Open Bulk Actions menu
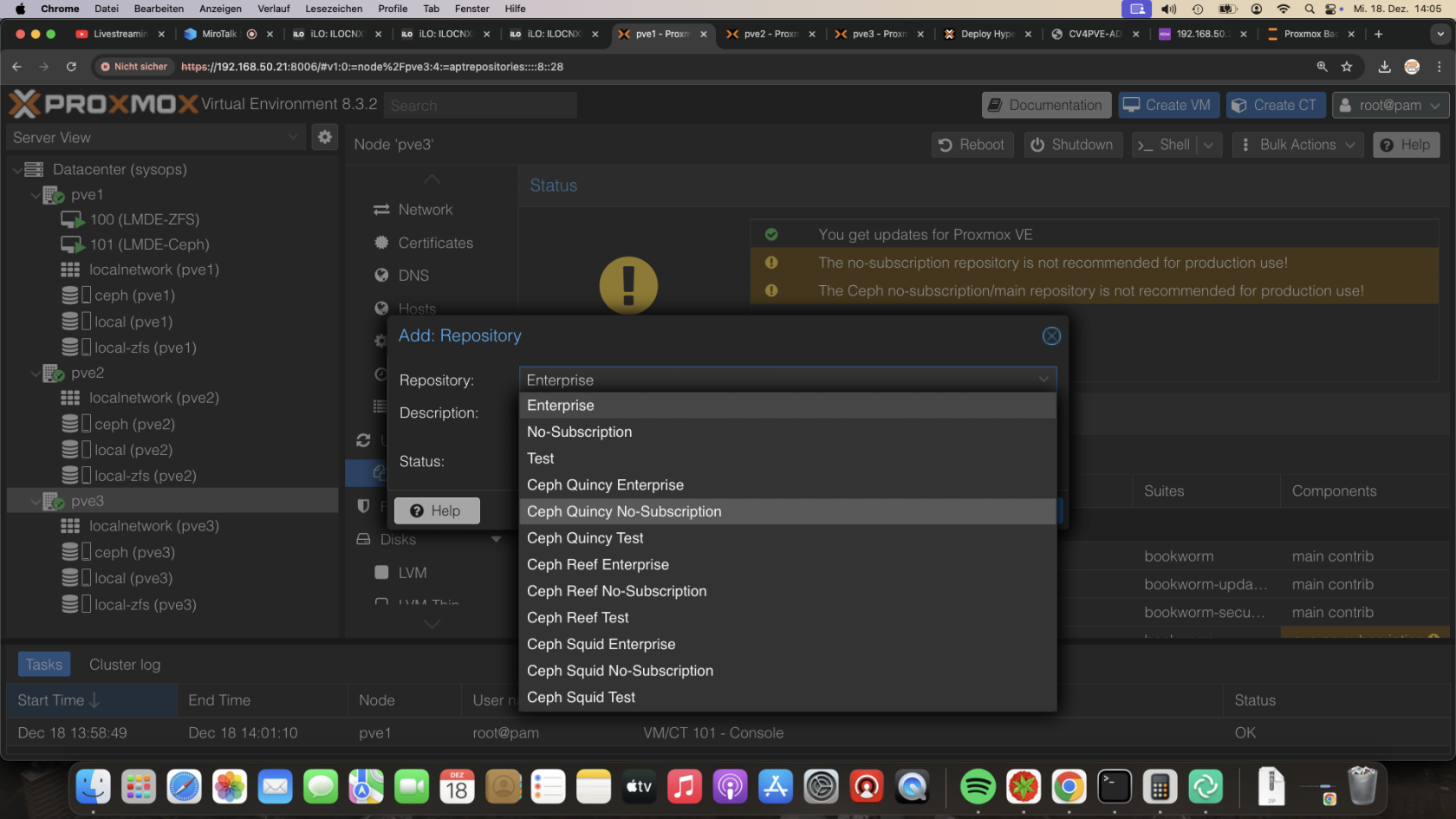Image resolution: width=1456 pixels, height=819 pixels. click(1297, 145)
